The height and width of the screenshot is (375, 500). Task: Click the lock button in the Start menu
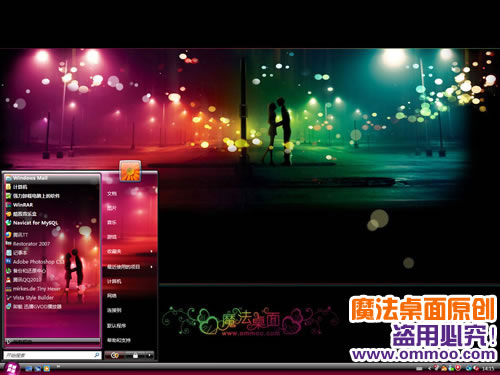click(135, 355)
